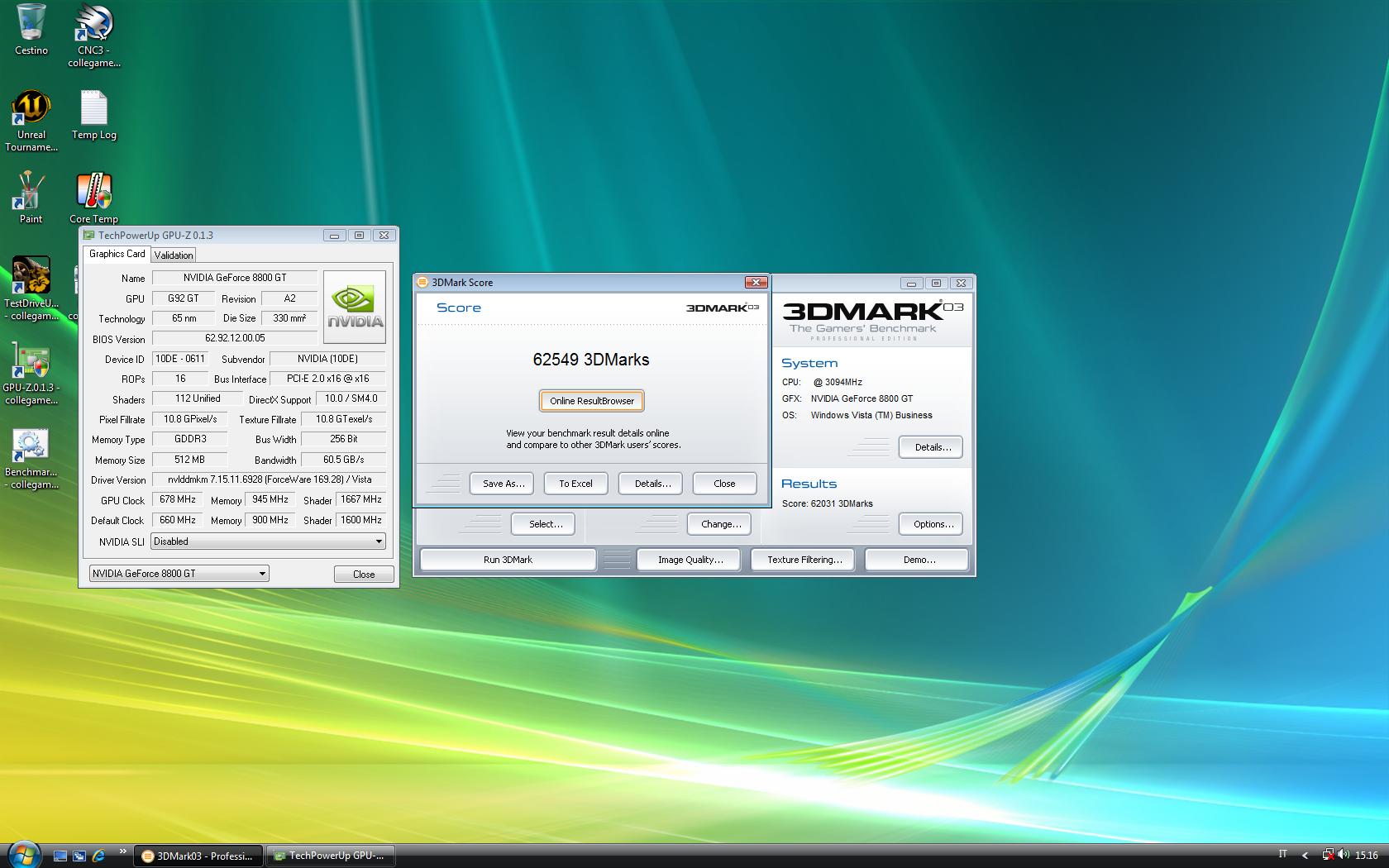Click the IT language indicator
This screenshot has width=1389, height=868.
click(1283, 855)
